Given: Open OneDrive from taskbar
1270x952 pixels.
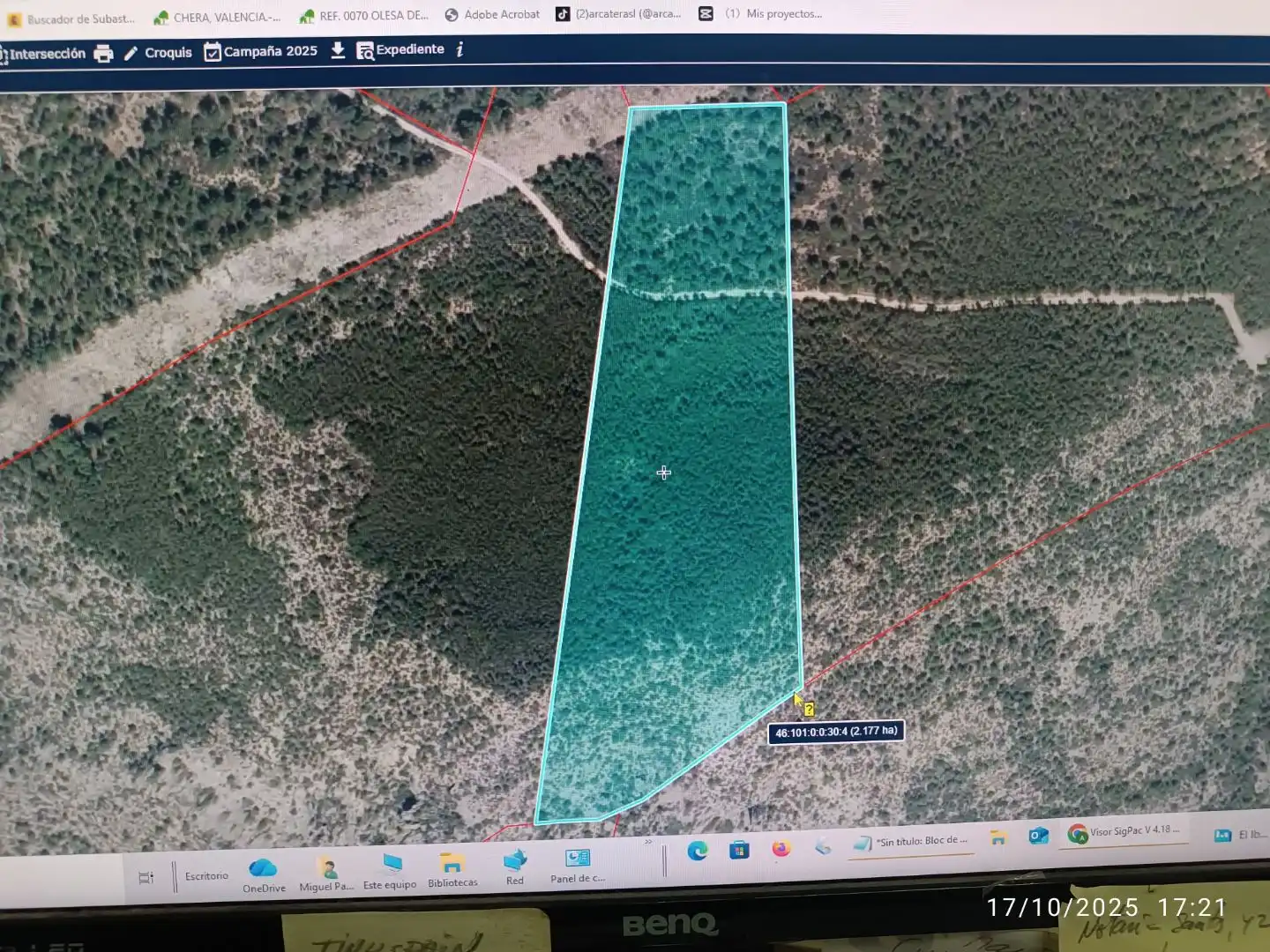Looking at the screenshot, I should pos(264,876).
